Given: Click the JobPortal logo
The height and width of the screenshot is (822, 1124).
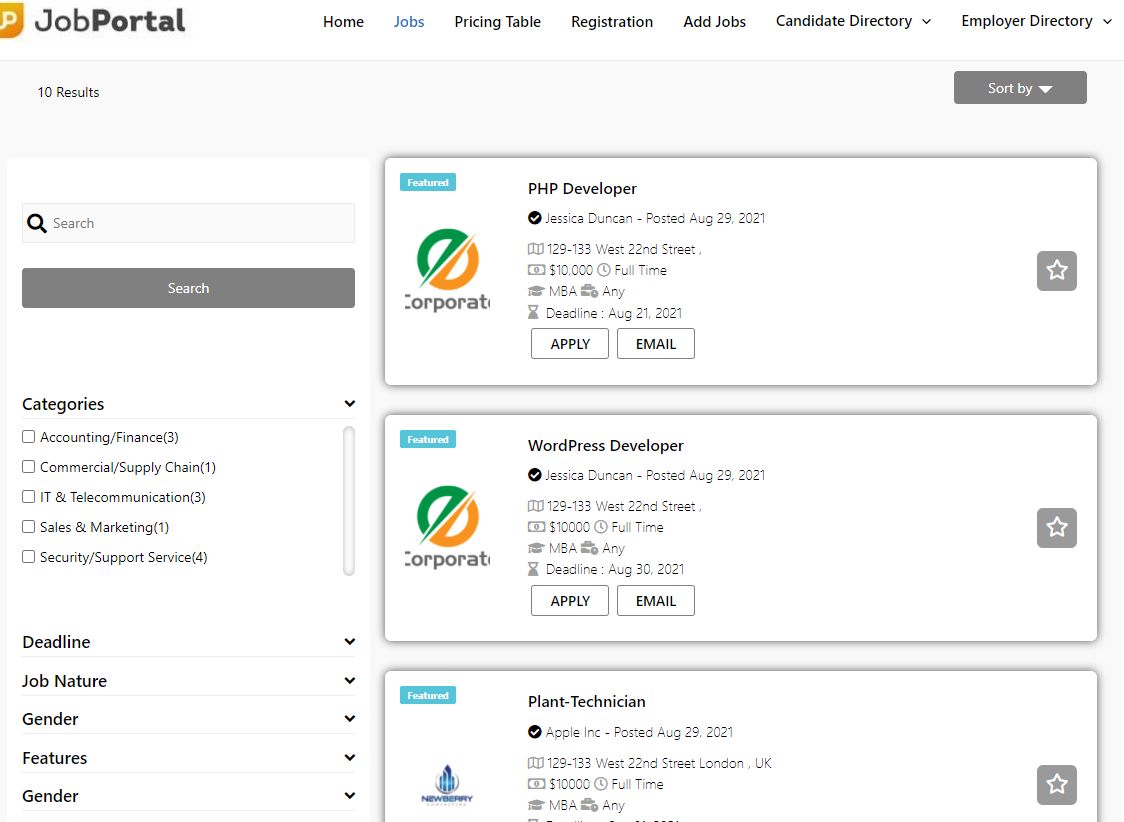Looking at the screenshot, I should [x=92, y=20].
